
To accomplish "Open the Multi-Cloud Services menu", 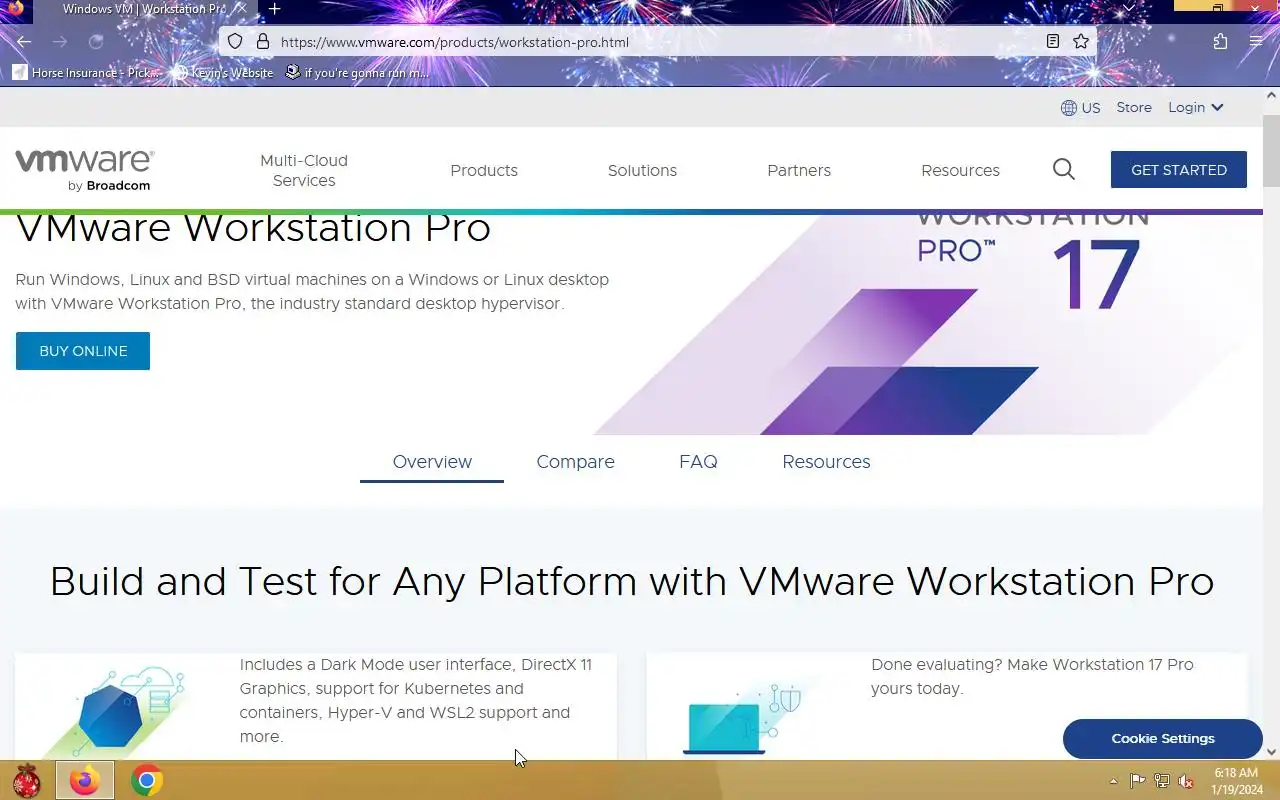I will (x=304, y=170).
